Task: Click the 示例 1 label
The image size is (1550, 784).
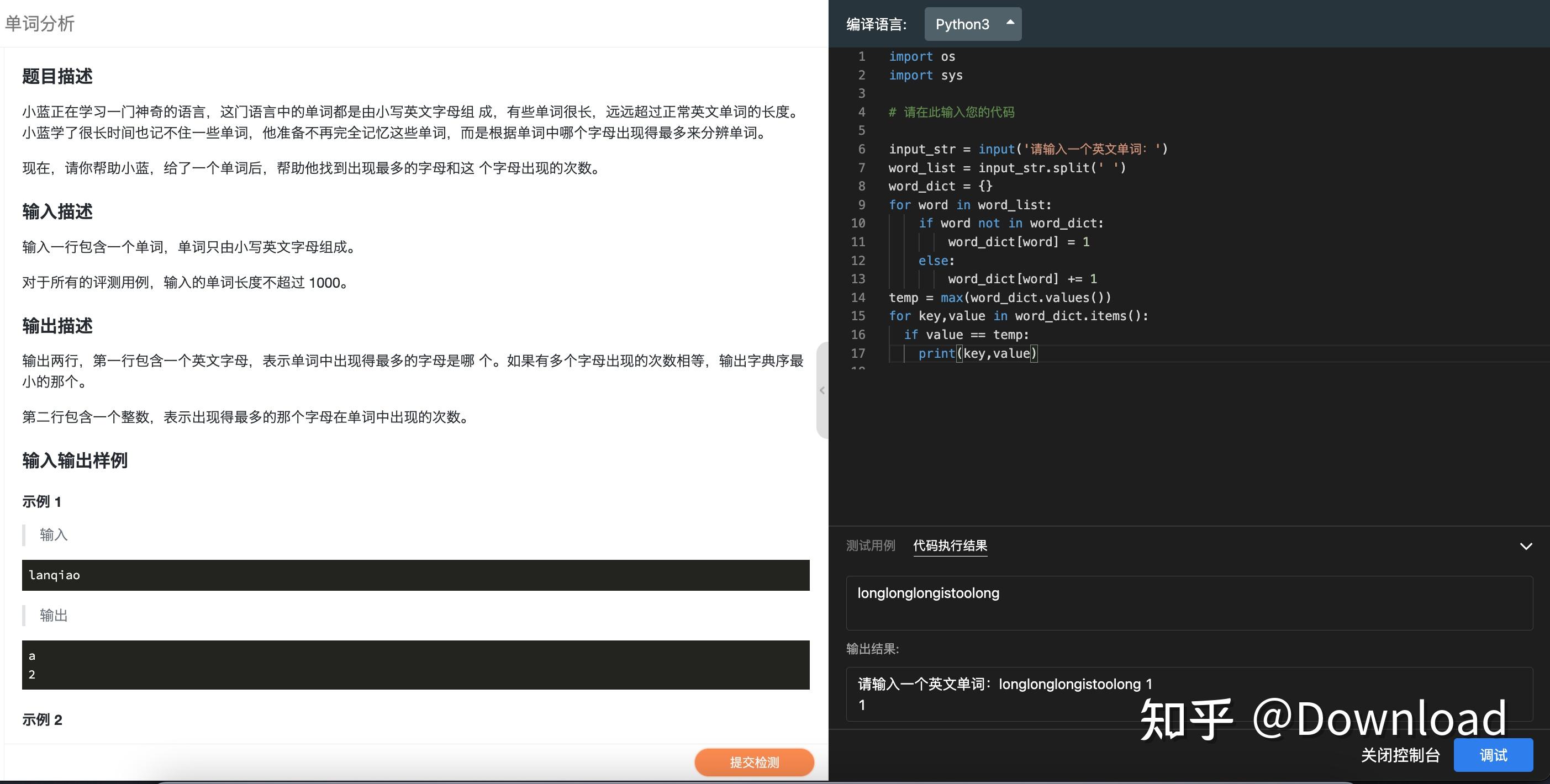Action: [41, 501]
